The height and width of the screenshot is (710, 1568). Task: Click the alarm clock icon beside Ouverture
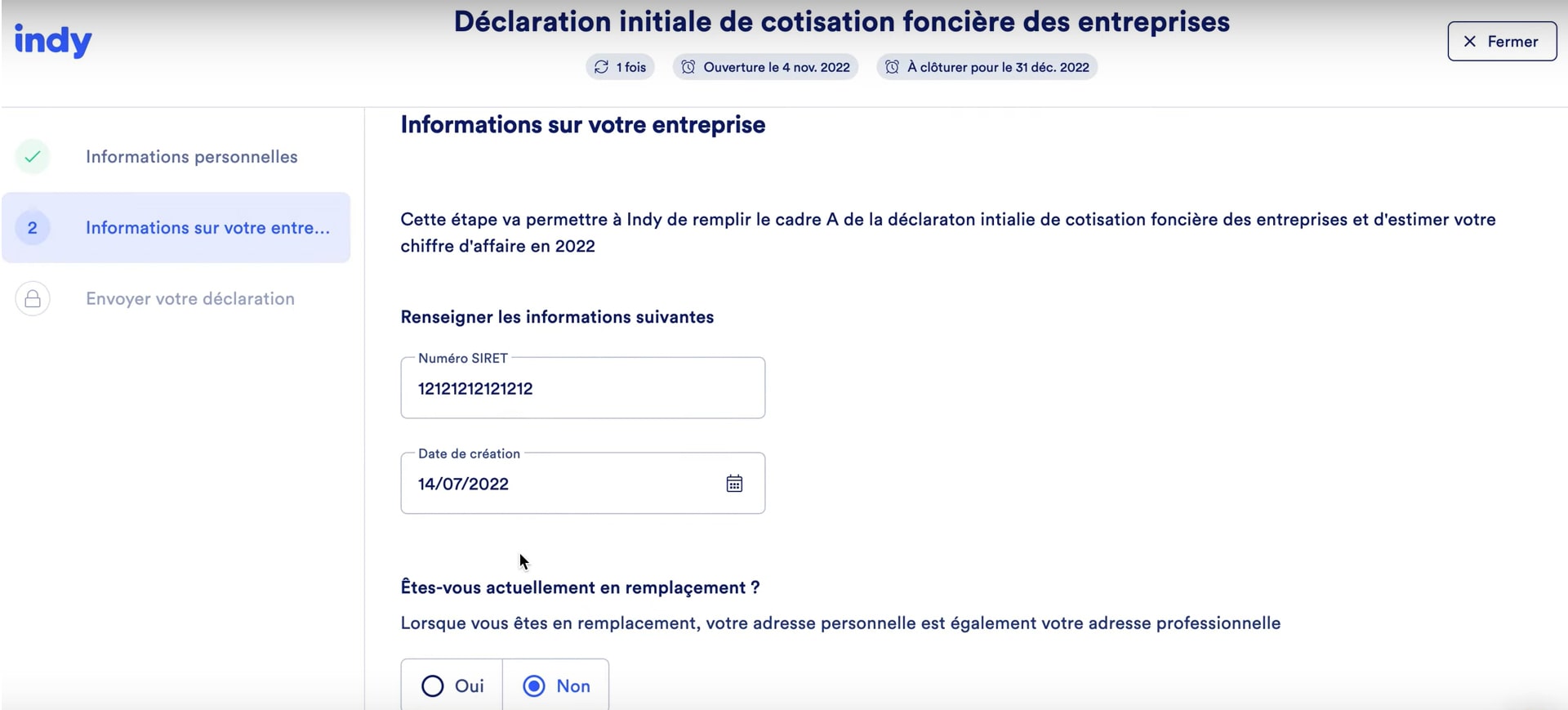click(688, 67)
